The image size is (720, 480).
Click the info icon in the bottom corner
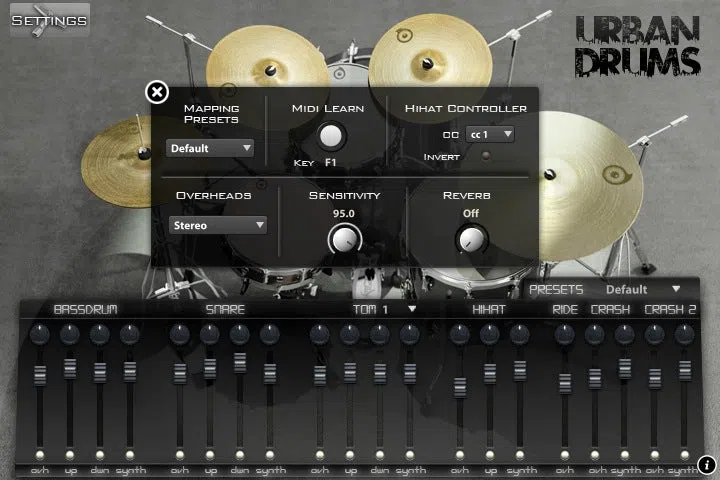[706, 465]
